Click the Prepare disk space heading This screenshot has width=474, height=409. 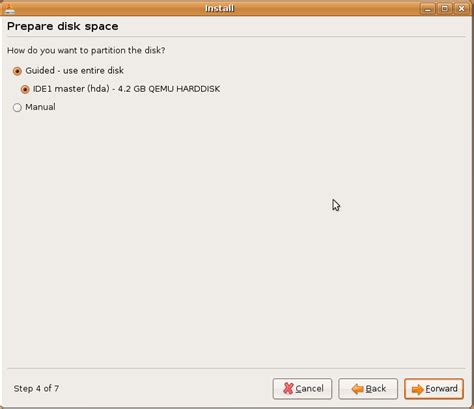click(63, 26)
